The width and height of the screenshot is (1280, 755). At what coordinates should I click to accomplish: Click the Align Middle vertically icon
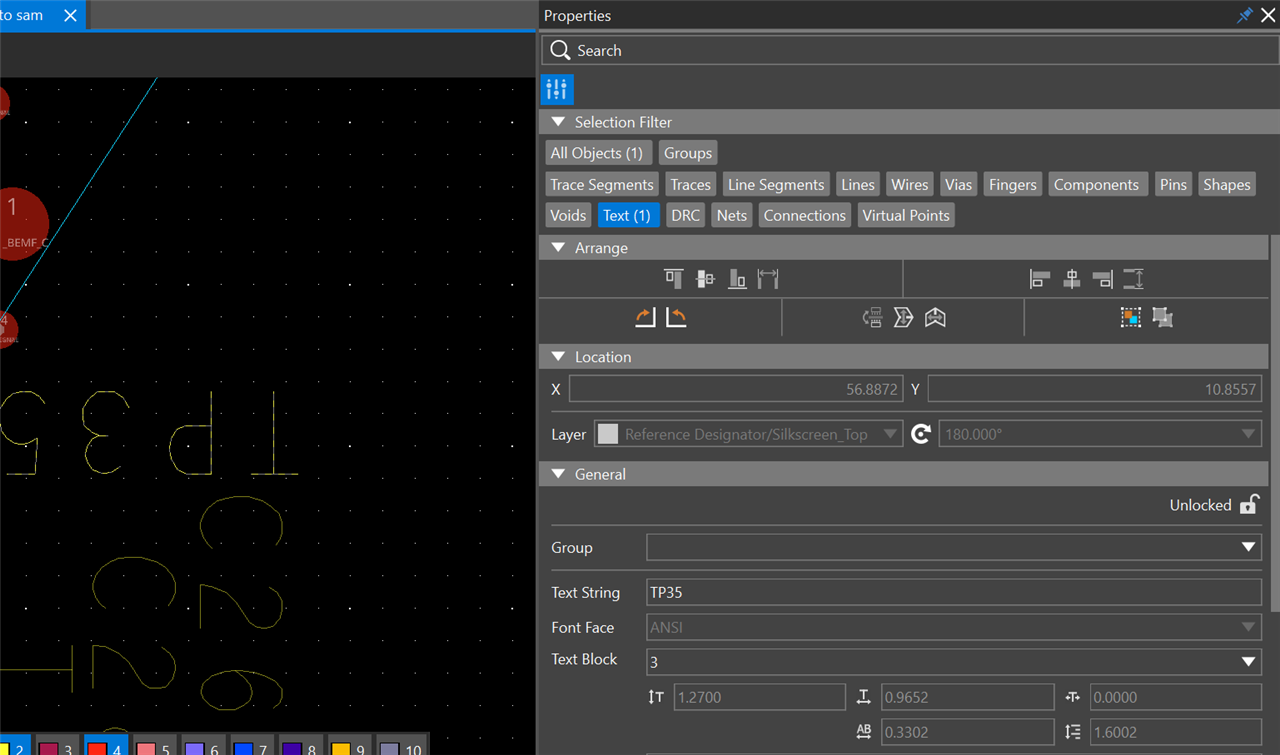[705, 279]
